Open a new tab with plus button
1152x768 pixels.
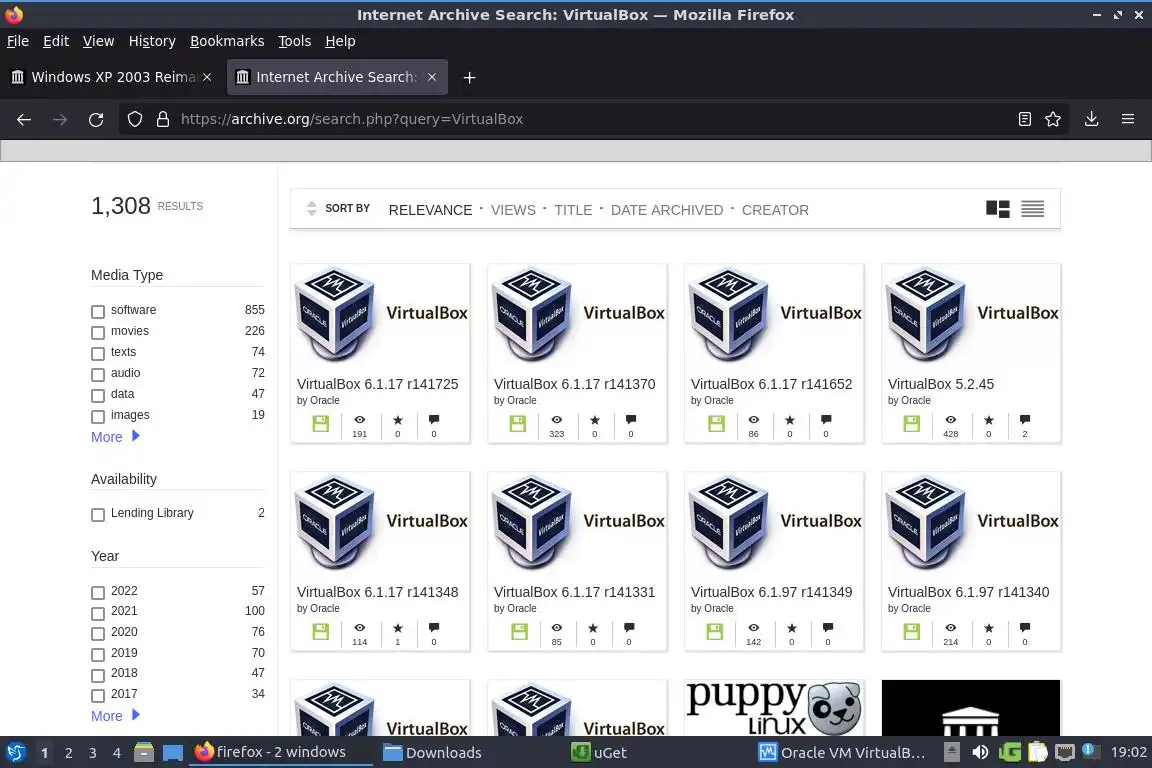click(x=469, y=77)
